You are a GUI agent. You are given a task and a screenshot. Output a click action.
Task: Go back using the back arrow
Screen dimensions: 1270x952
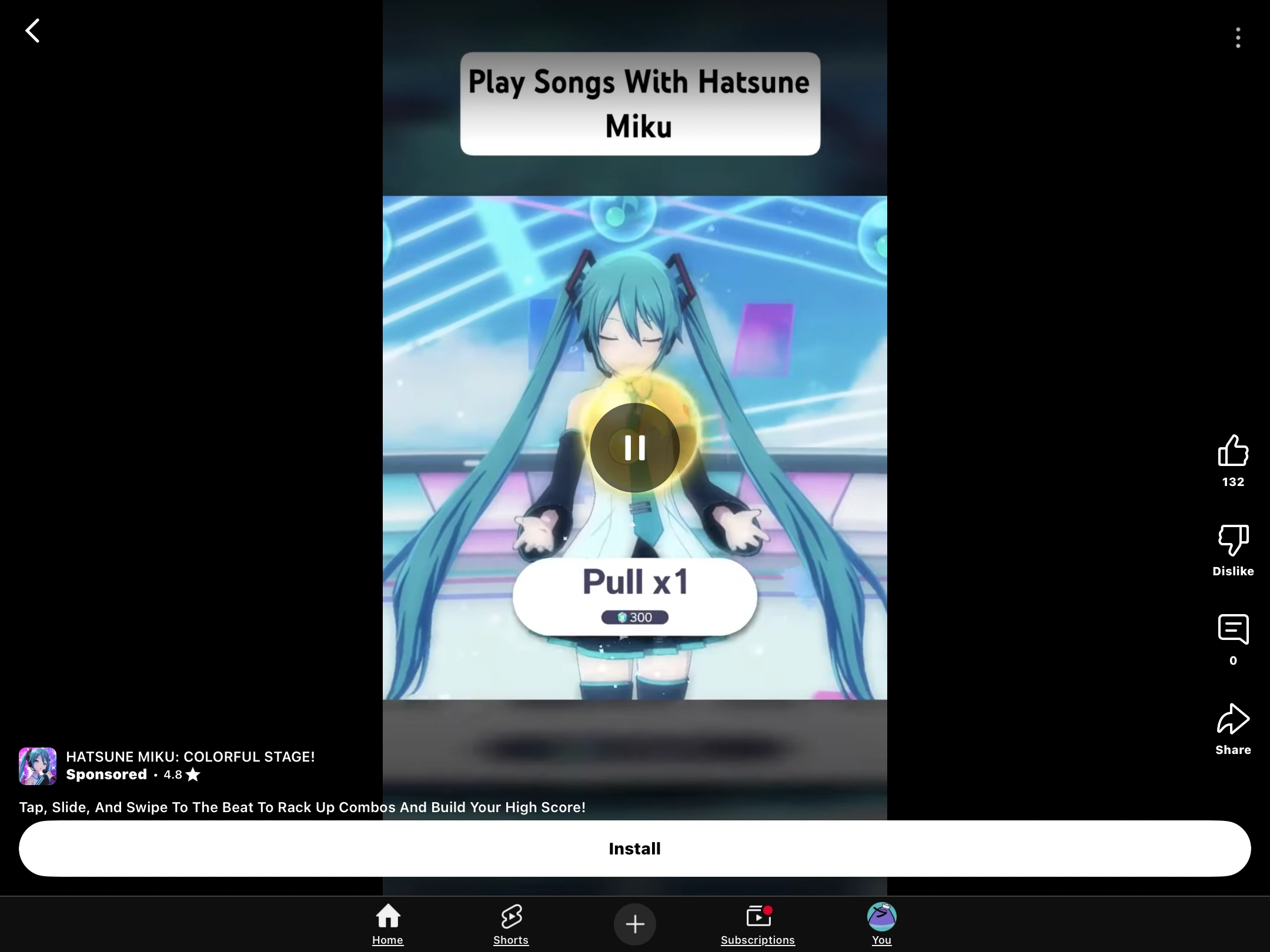tap(32, 31)
